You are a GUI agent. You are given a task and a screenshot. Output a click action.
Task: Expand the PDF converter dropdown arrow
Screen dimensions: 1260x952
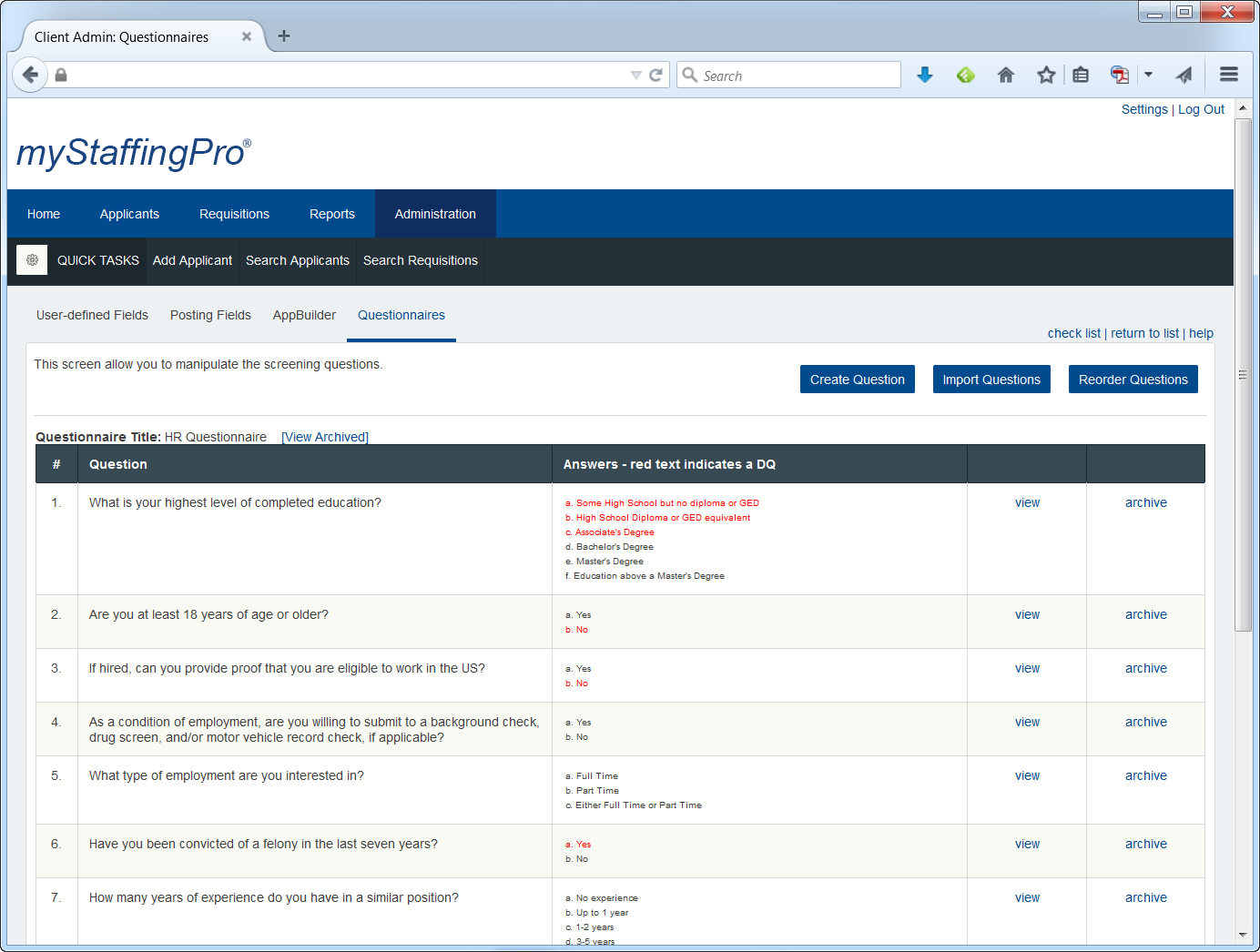pos(1148,75)
